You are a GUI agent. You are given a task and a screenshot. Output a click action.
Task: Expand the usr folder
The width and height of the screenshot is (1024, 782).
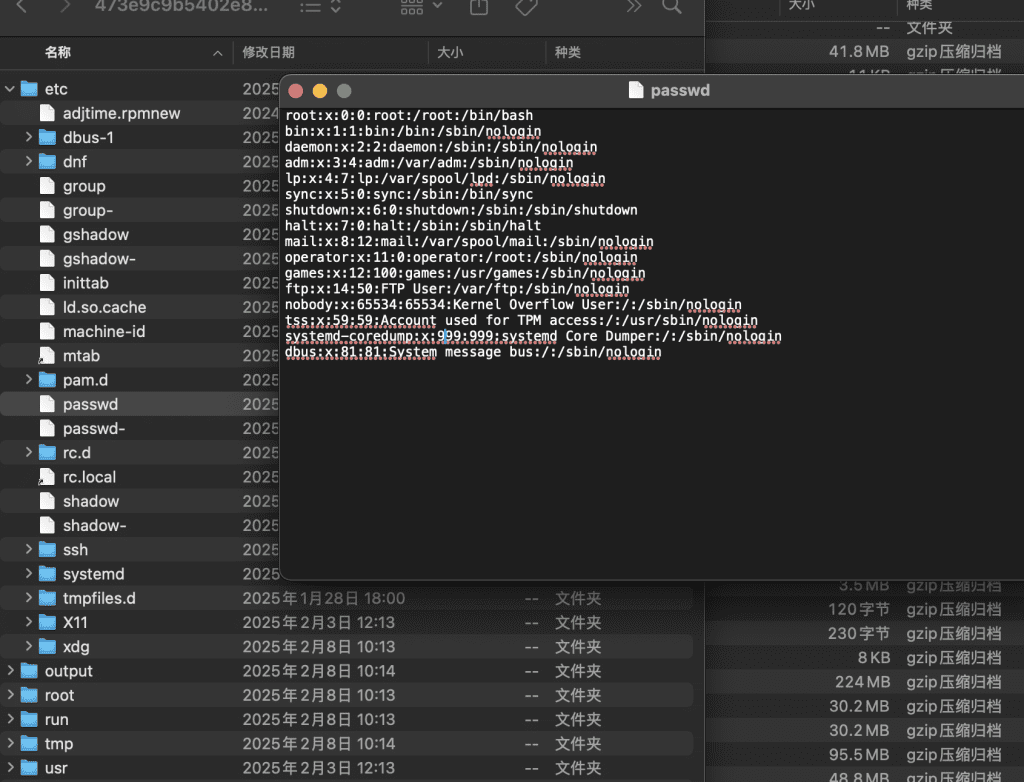pos(10,768)
